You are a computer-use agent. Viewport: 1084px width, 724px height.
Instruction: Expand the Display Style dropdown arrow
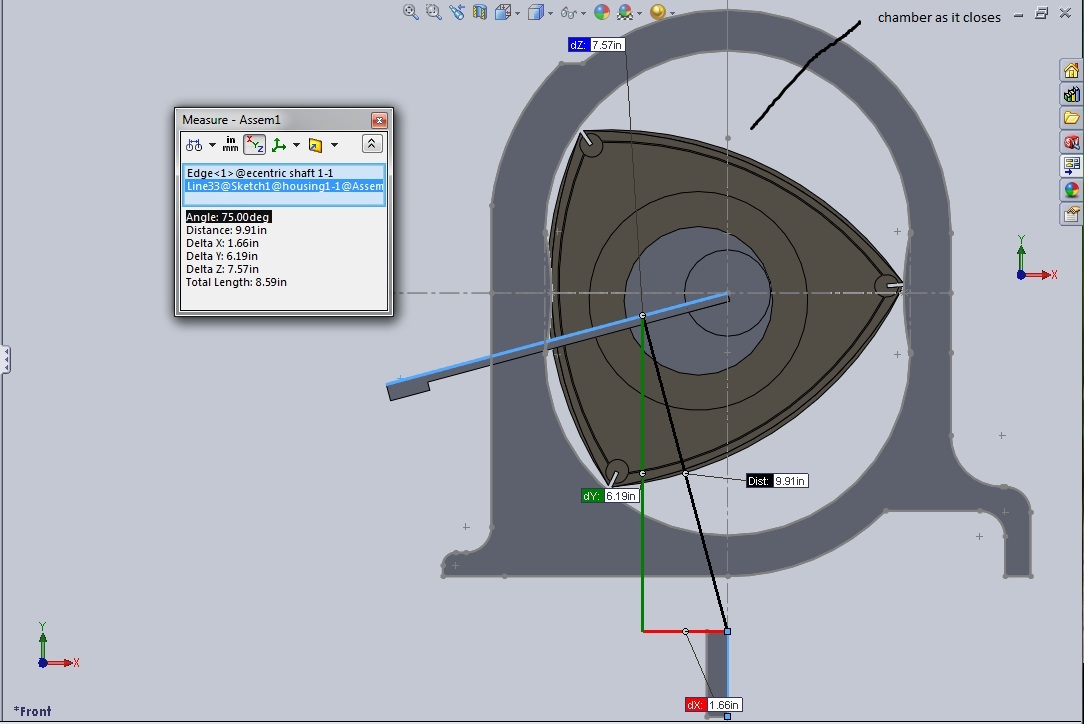click(x=550, y=13)
